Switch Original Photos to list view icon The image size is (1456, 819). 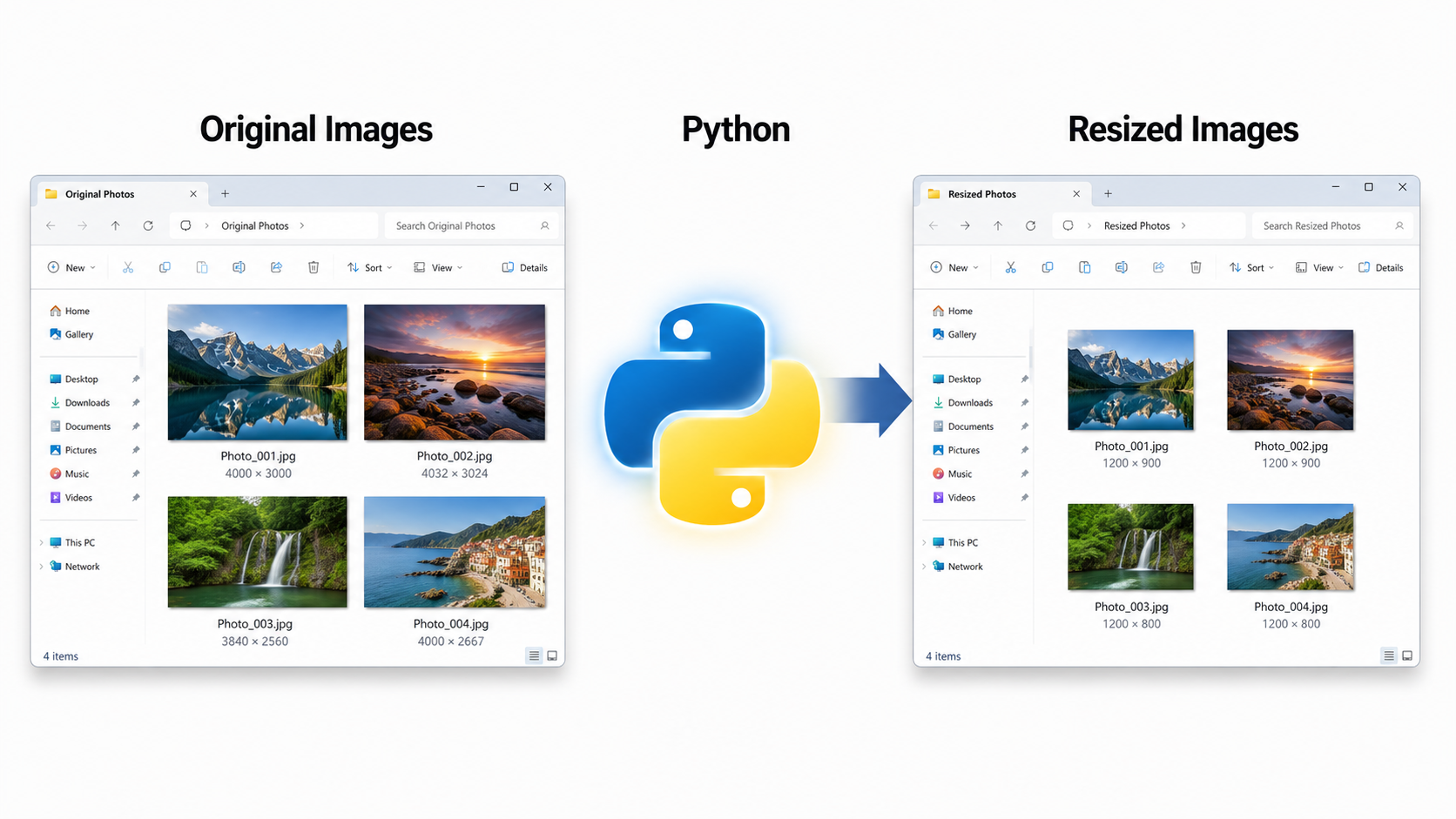[534, 655]
